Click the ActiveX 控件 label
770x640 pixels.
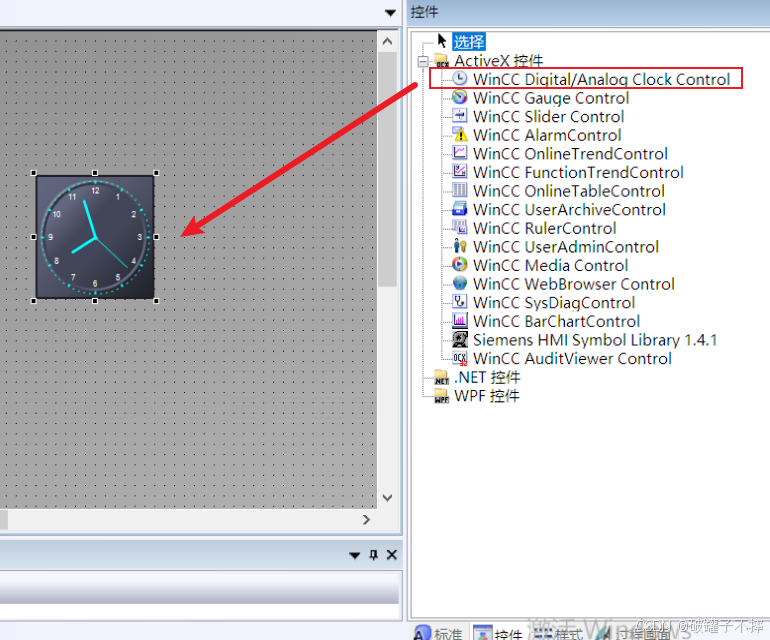[x=498, y=60]
